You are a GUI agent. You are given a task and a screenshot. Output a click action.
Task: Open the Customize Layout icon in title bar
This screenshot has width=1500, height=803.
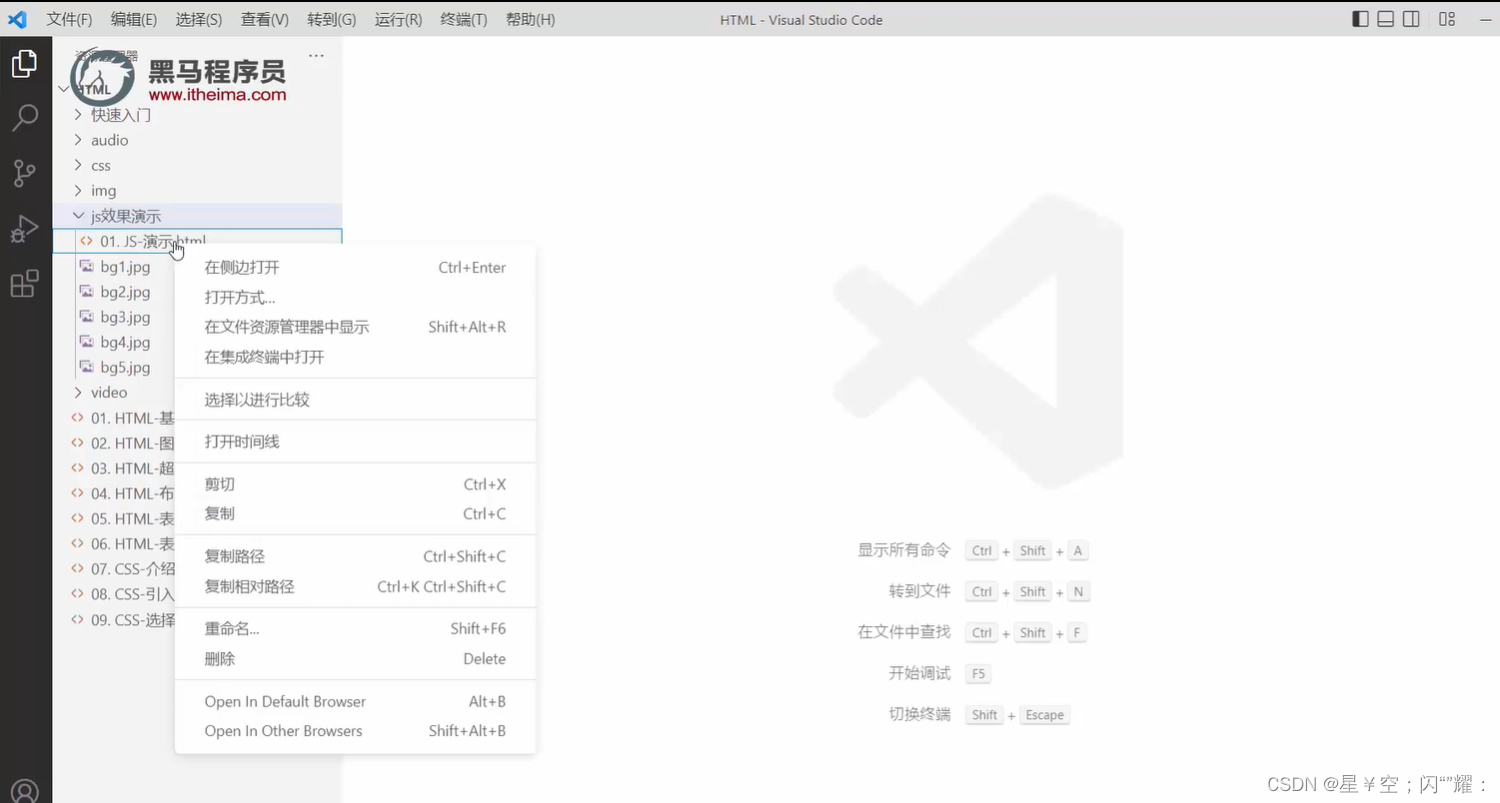click(1446, 19)
